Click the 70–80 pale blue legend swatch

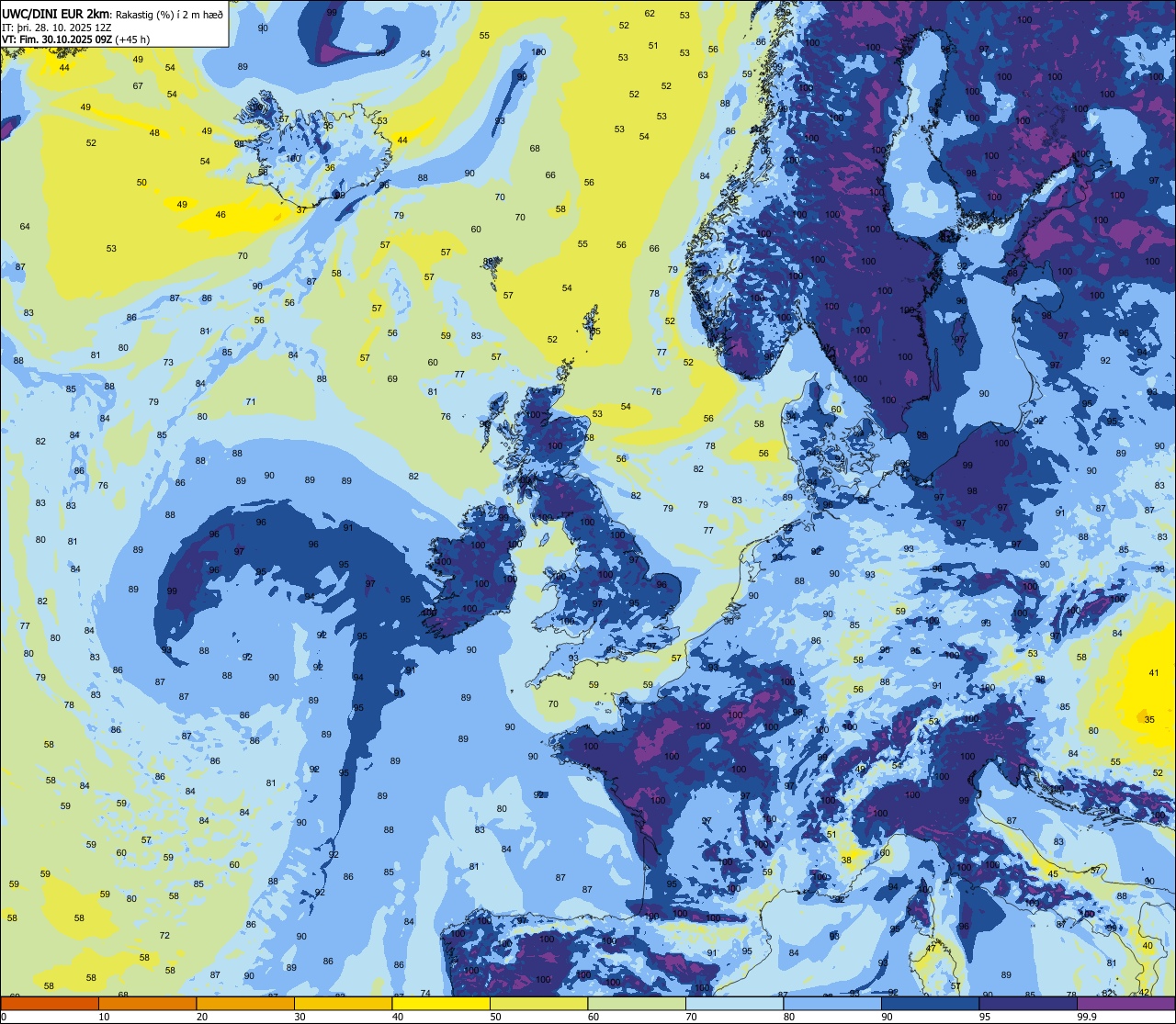pyautogui.click(x=734, y=1003)
